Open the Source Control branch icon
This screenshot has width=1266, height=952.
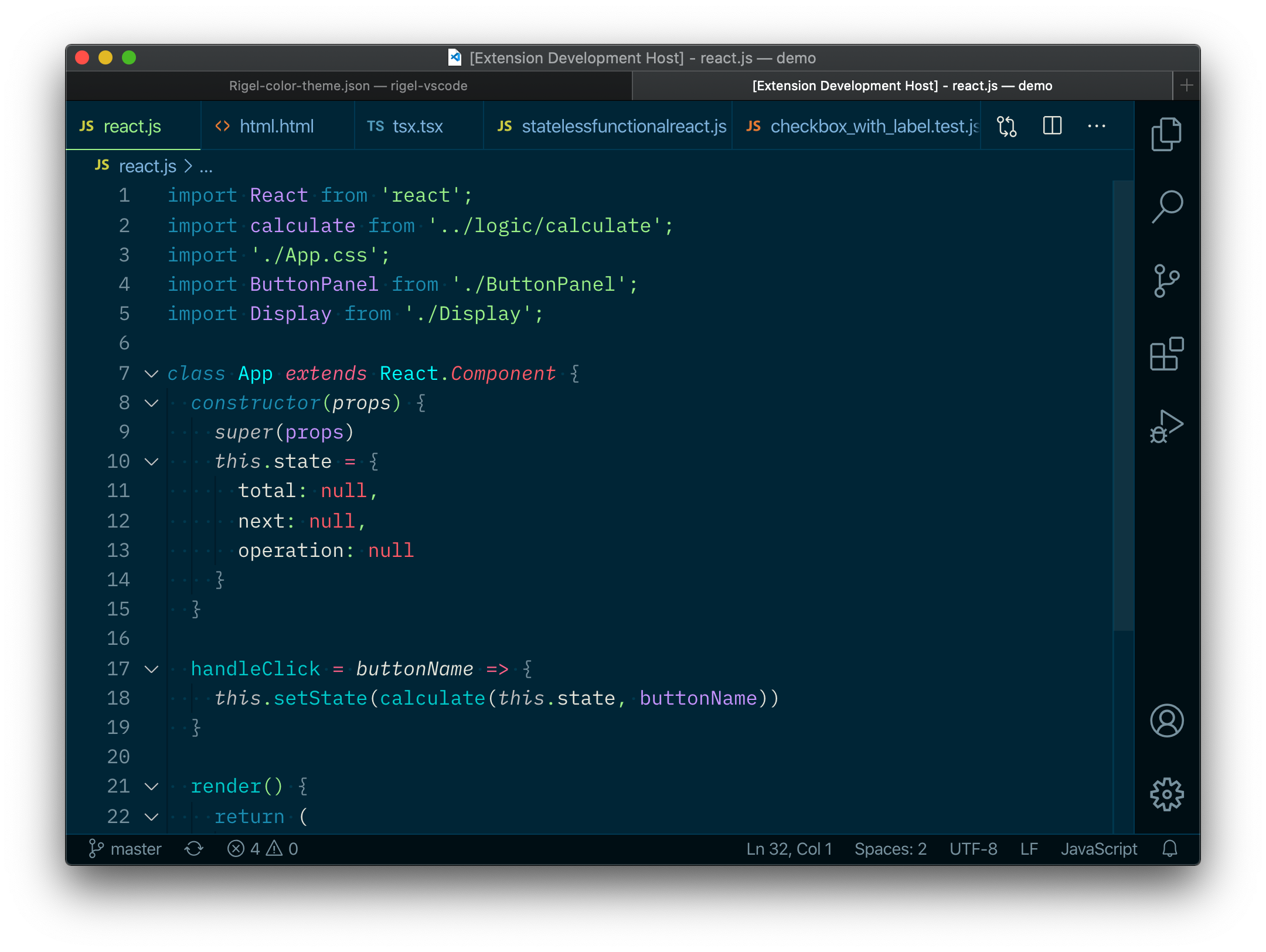1166,281
